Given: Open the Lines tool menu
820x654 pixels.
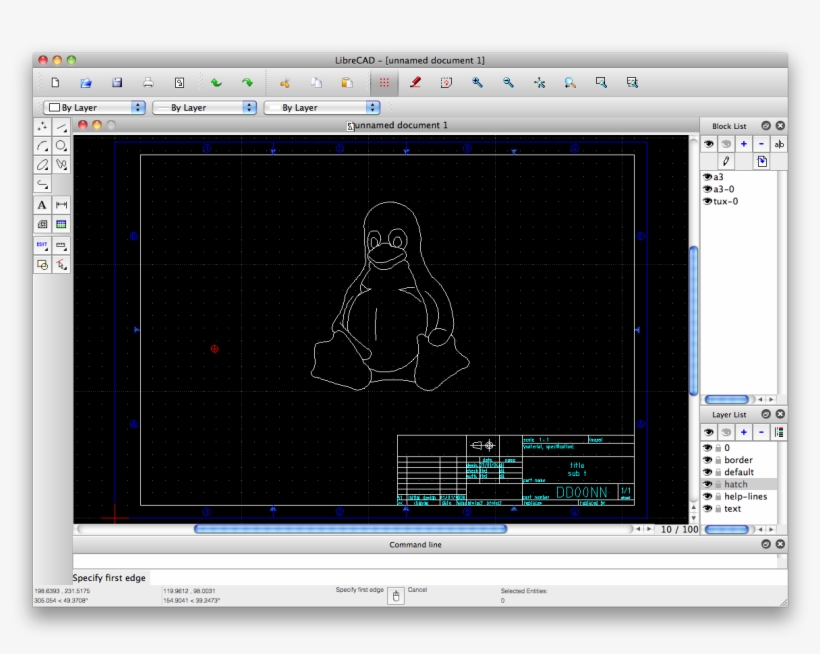Looking at the screenshot, I should (61, 126).
